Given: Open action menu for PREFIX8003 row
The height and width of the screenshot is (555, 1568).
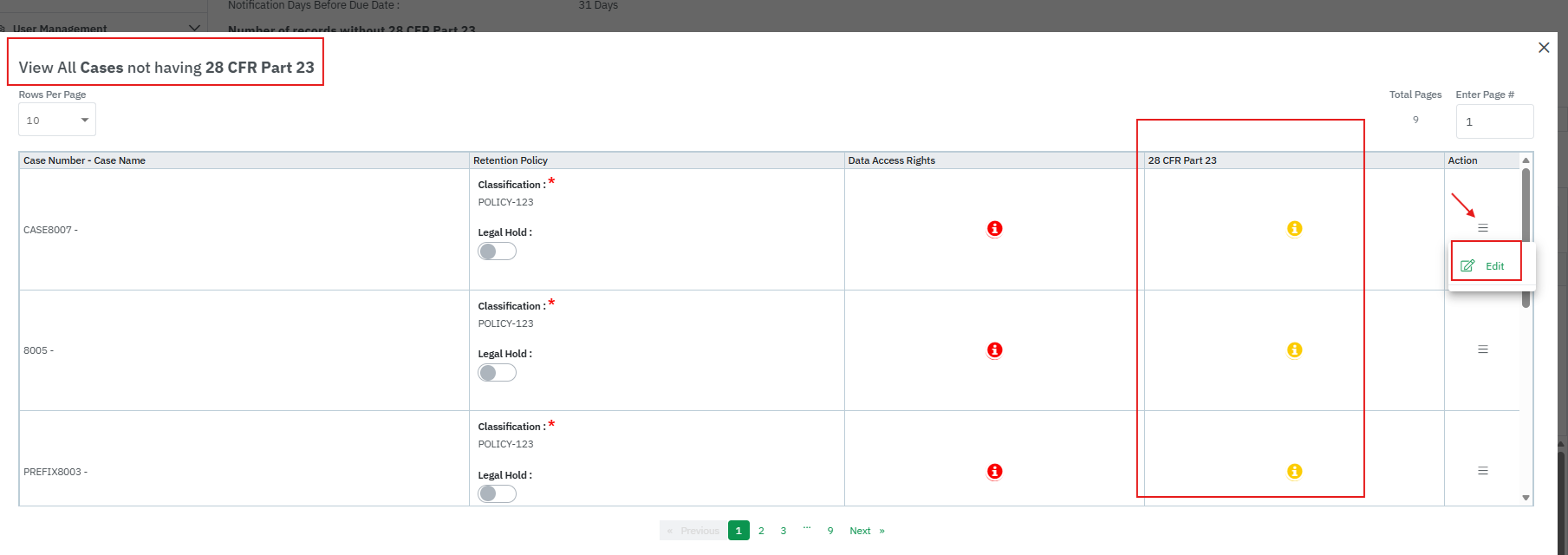Looking at the screenshot, I should pyautogui.click(x=1482, y=471).
